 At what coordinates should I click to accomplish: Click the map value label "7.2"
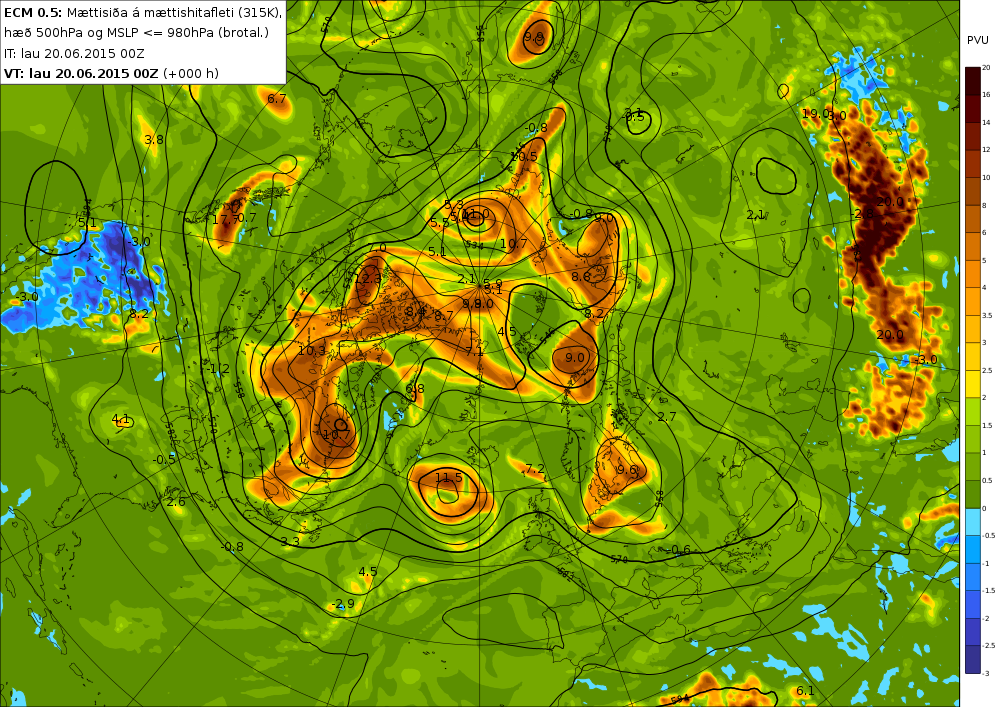click(x=534, y=470)
